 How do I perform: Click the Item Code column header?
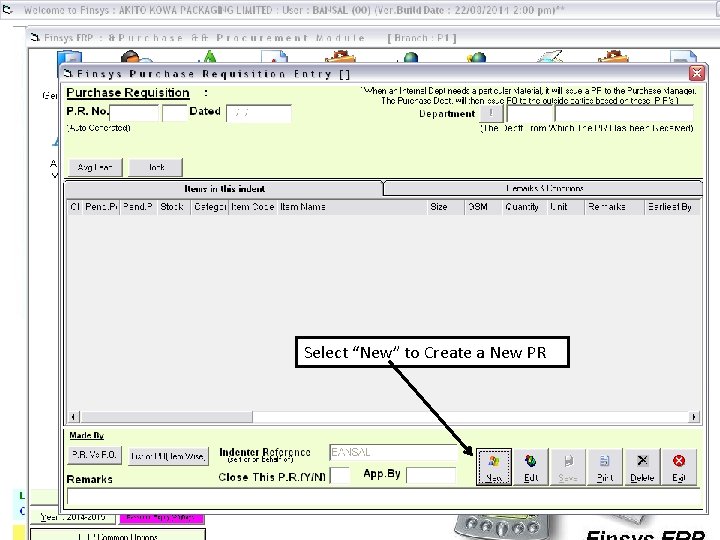(253, 207)
